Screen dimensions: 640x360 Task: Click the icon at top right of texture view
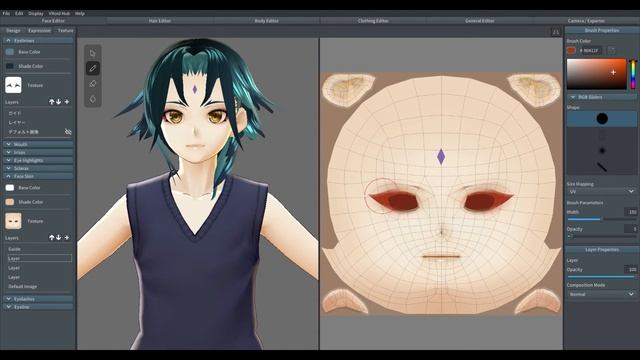pos(556,32)
